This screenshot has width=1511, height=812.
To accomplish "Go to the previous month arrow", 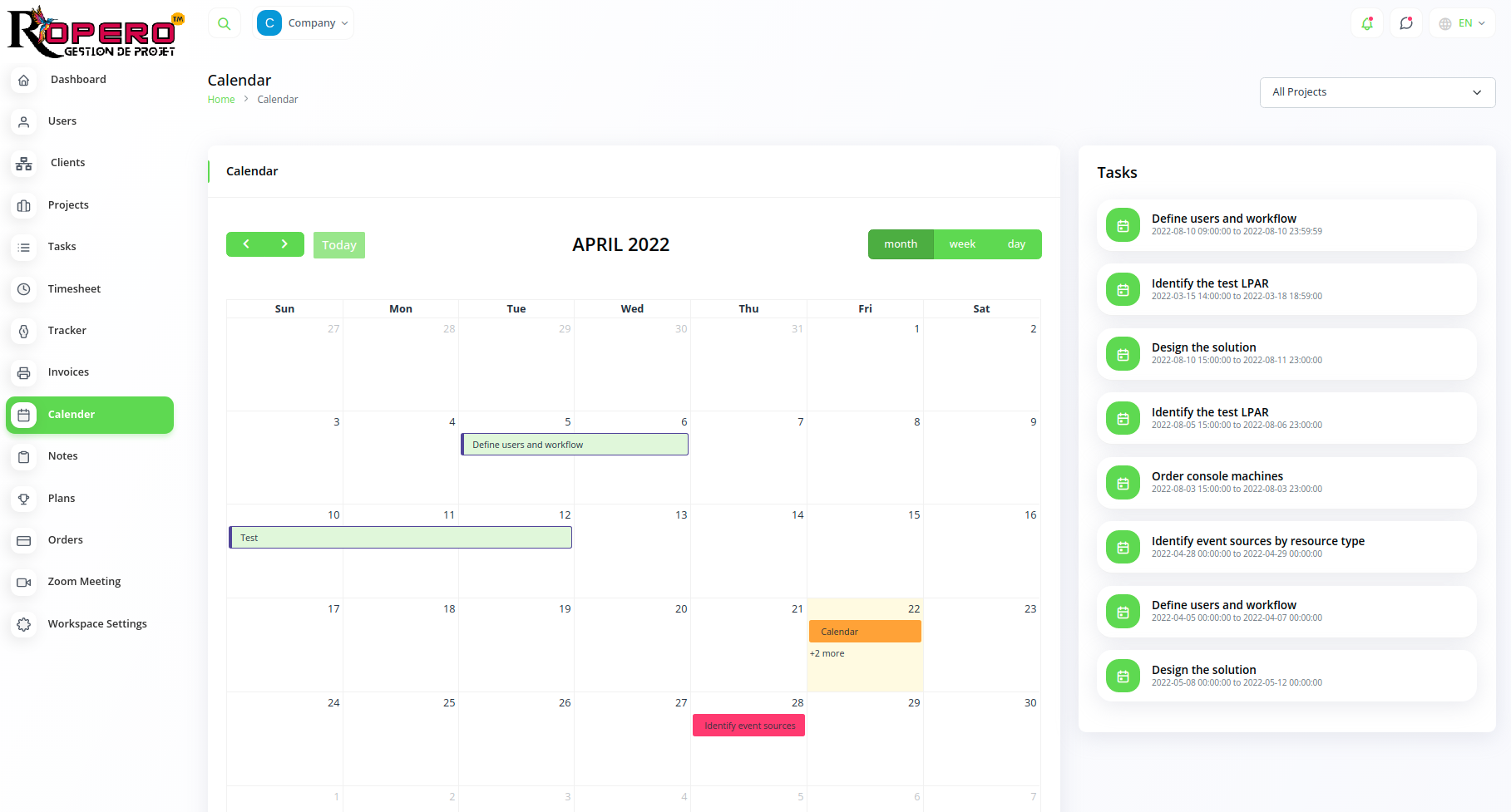I will tap(246, 244).
